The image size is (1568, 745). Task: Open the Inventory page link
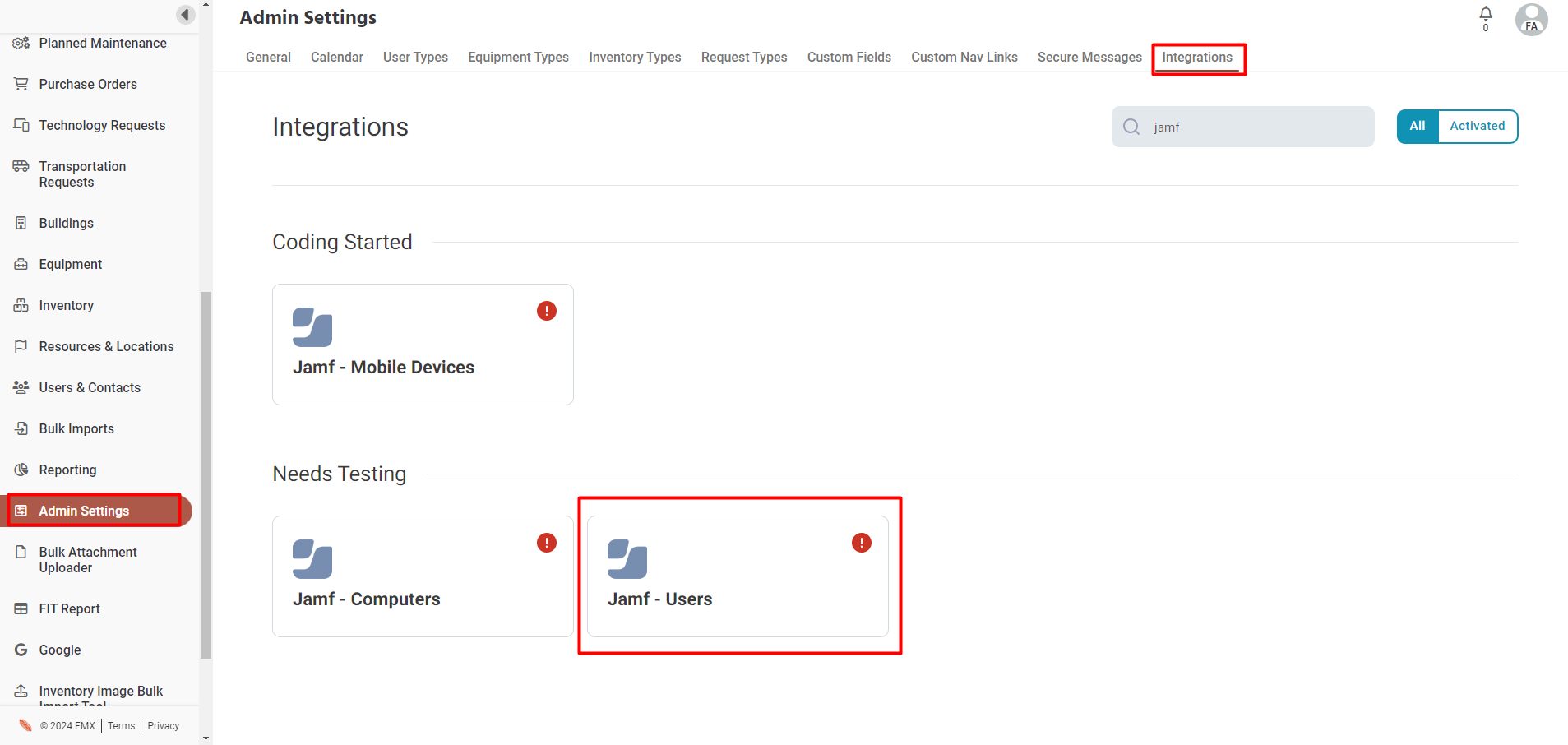click(x=67, y=305)
